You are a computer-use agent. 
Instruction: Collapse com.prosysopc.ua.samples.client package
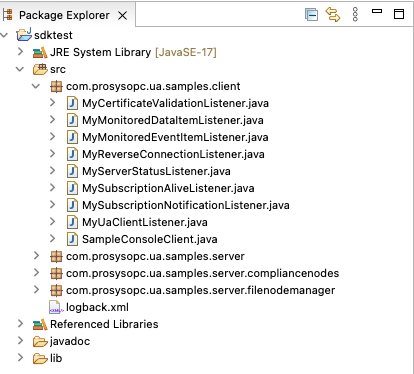(x=36, y=86)
